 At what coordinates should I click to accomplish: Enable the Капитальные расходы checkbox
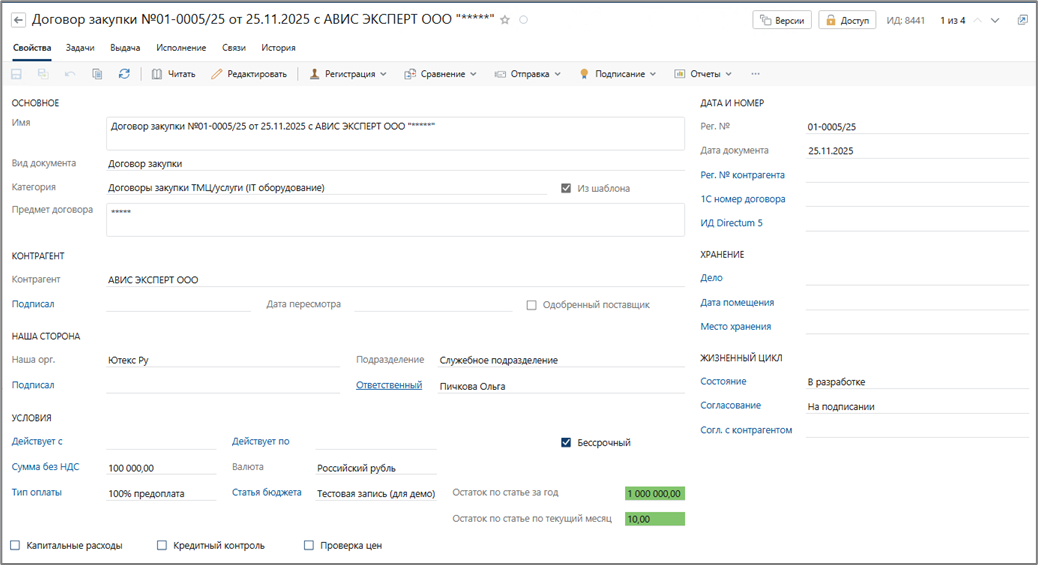(15, 546)
